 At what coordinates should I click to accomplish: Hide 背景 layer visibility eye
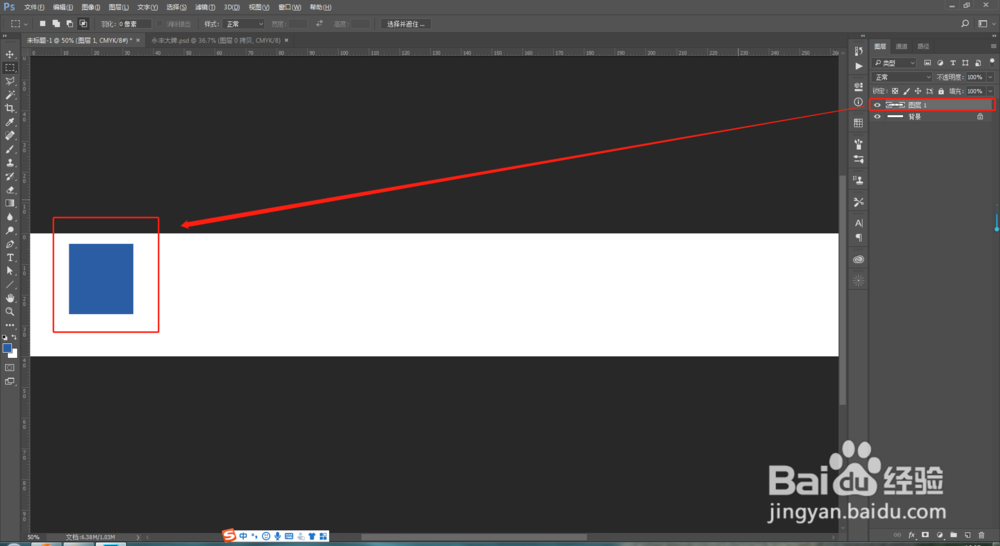(x=877, y=117)
